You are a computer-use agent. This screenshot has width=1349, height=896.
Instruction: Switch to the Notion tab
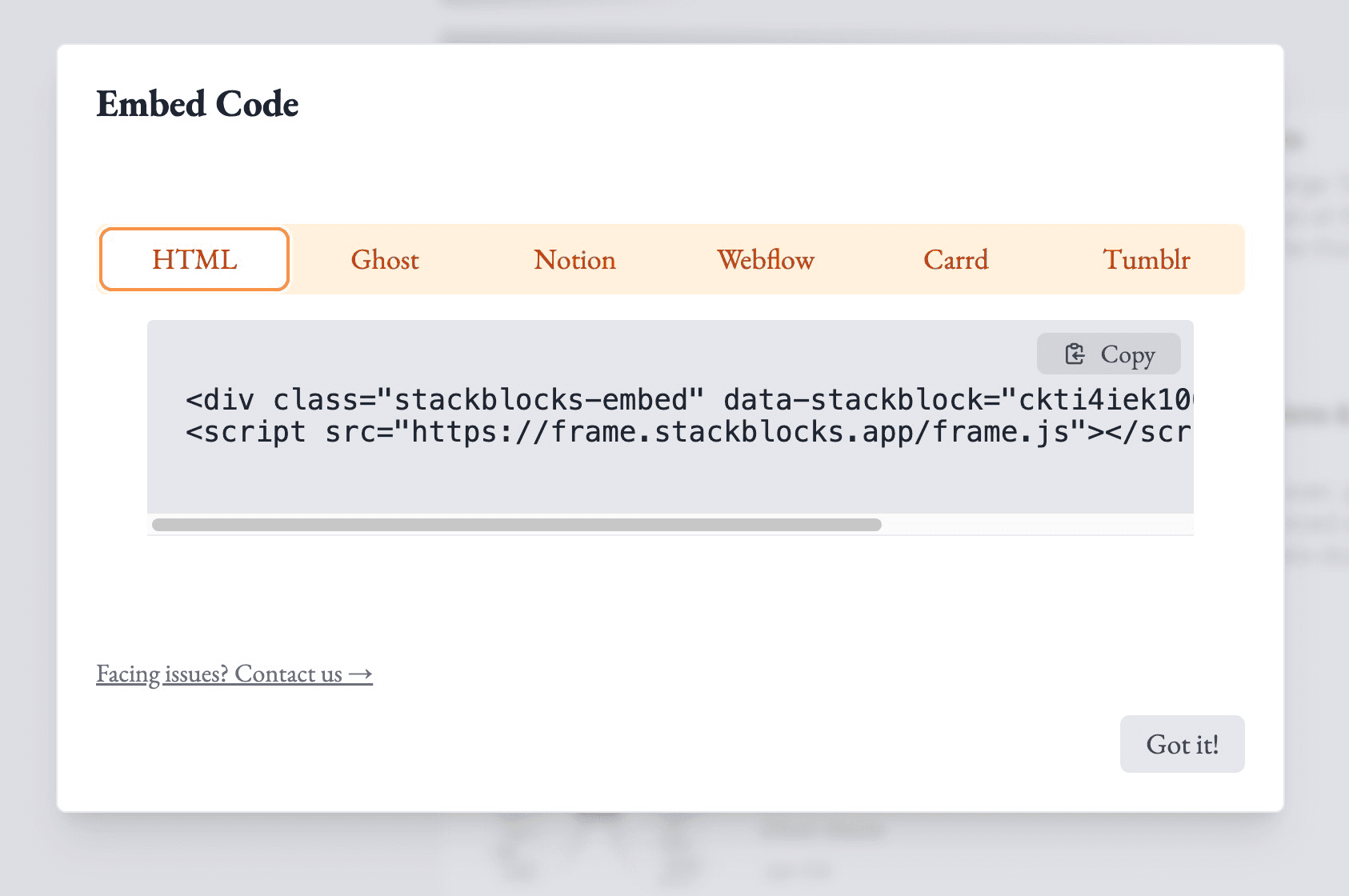(x=574, y=259)
